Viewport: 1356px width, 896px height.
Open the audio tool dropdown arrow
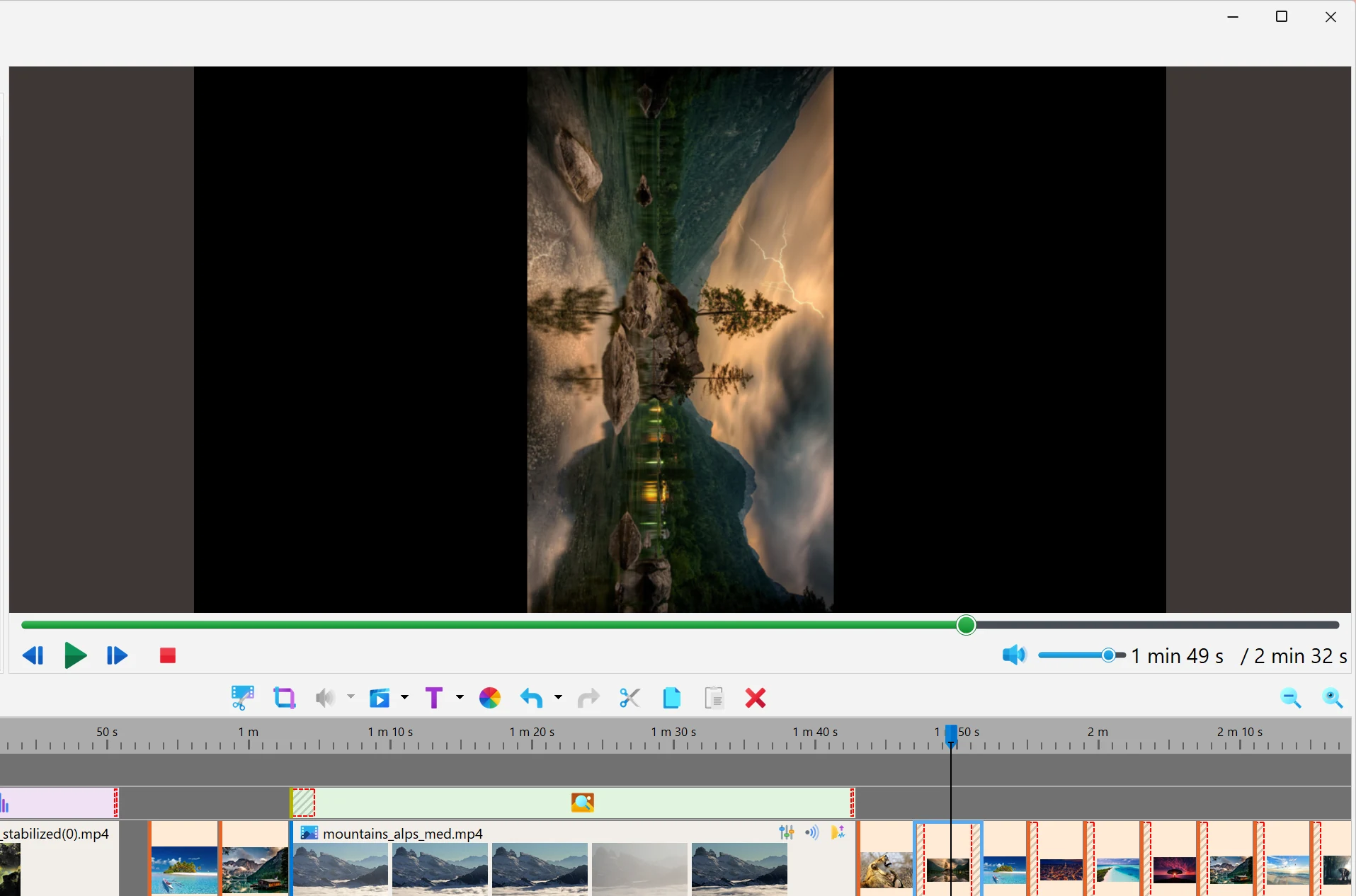coord(351,697)
